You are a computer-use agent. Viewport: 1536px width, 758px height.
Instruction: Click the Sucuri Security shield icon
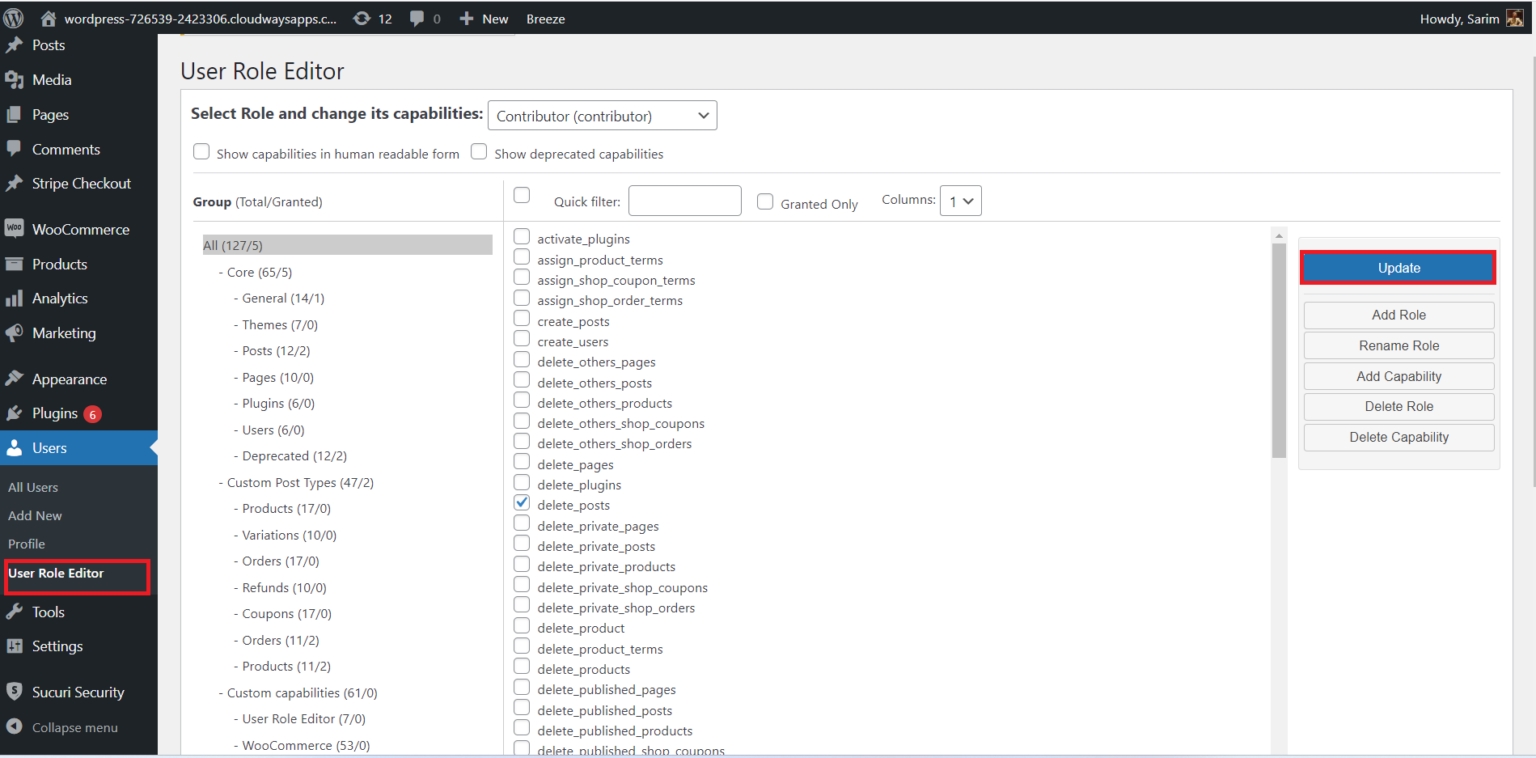[14, 692]
